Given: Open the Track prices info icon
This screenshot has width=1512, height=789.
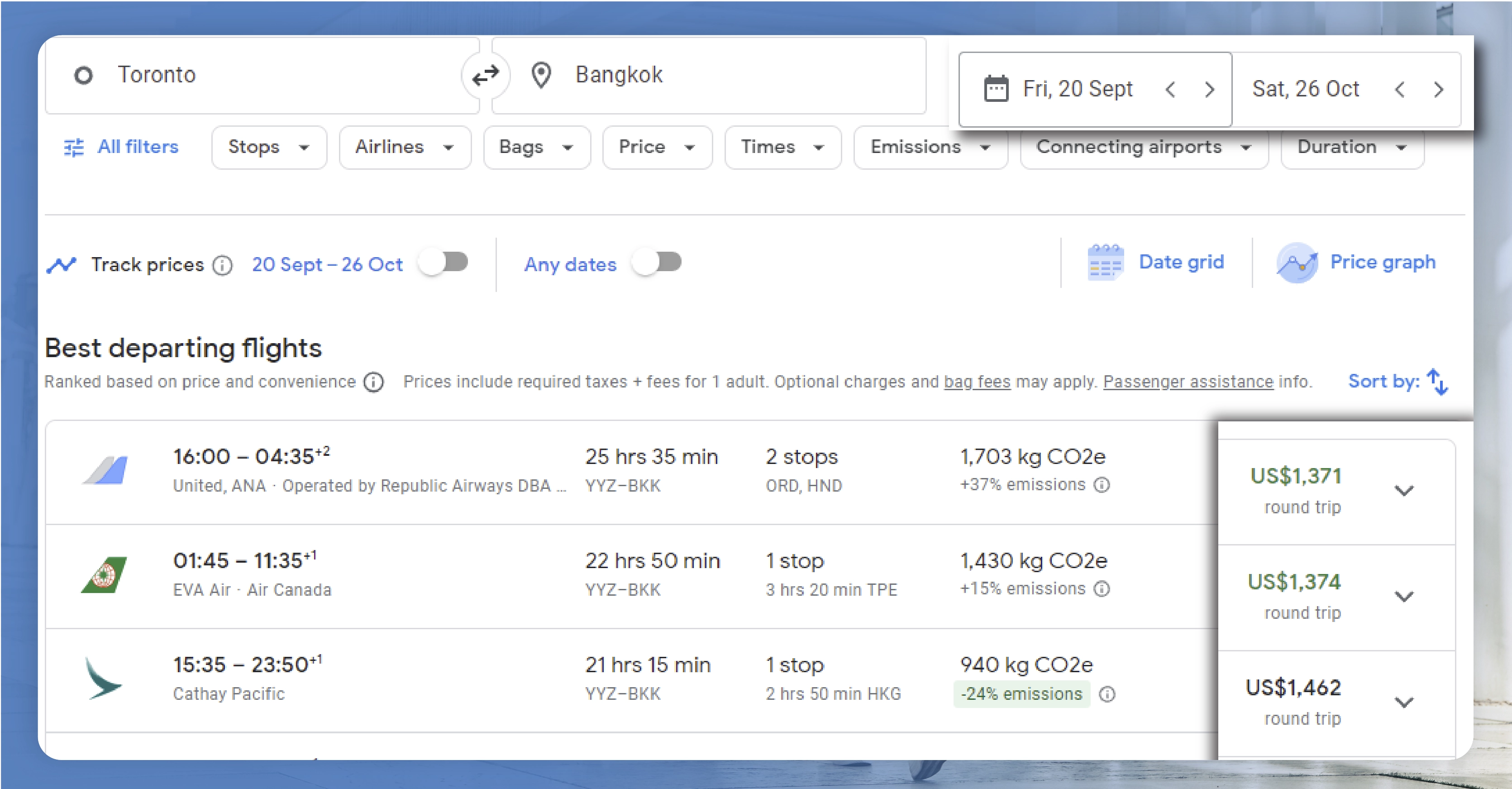Looking at the screenshot, I should [223, 265].
